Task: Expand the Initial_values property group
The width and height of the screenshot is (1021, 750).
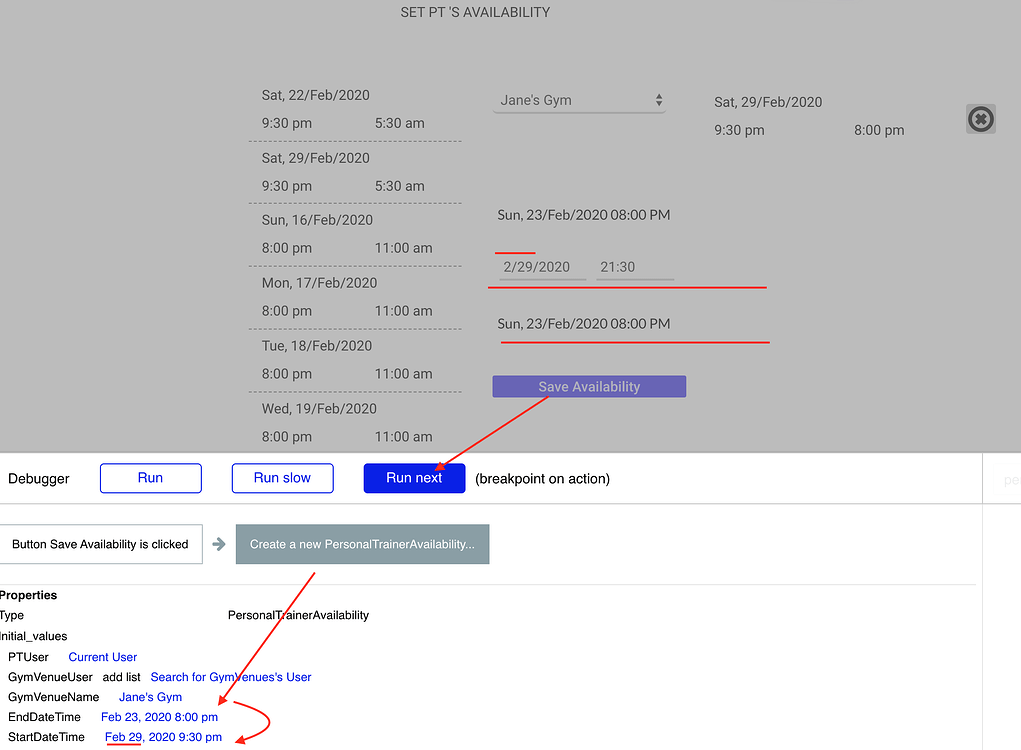Action: pos(34,635)
